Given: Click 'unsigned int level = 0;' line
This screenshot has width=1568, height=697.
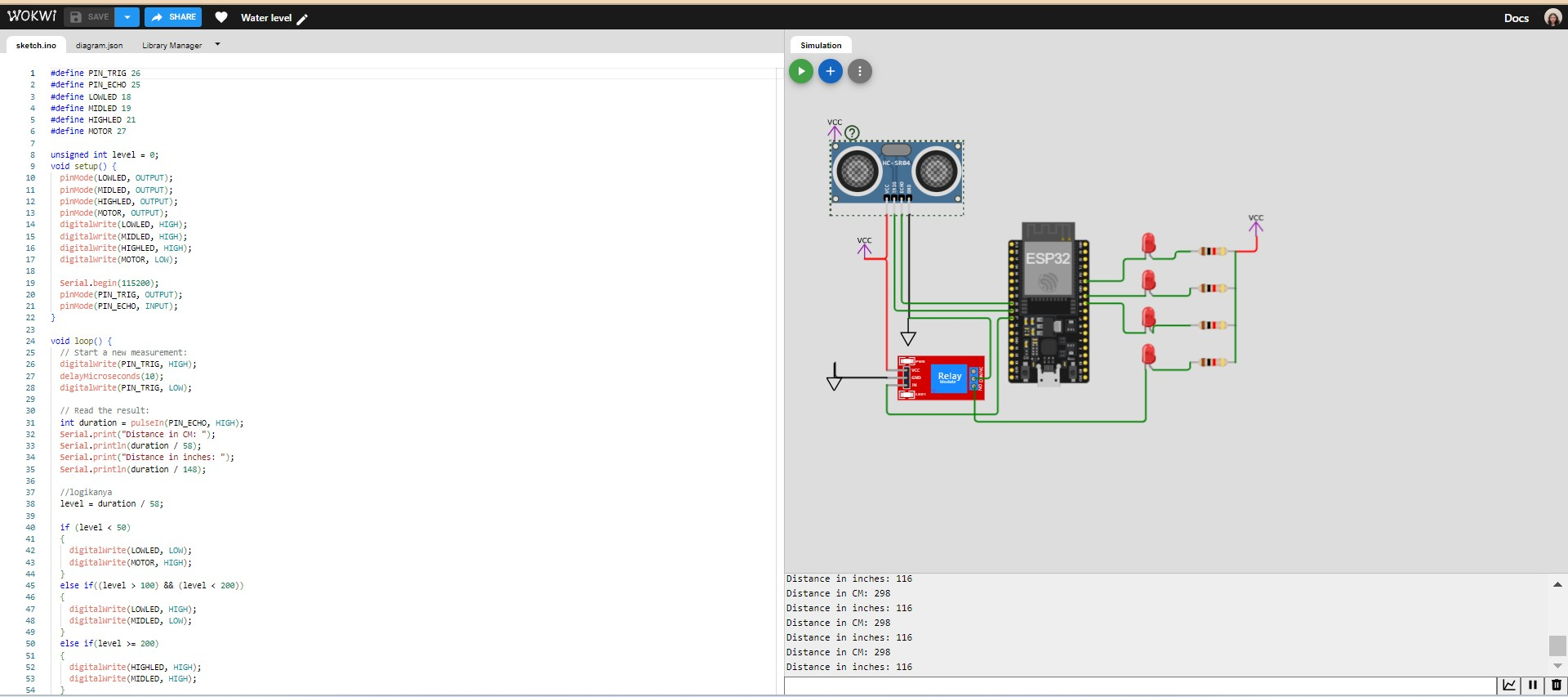Looking at the screenshot, I should tap(105, 155).
